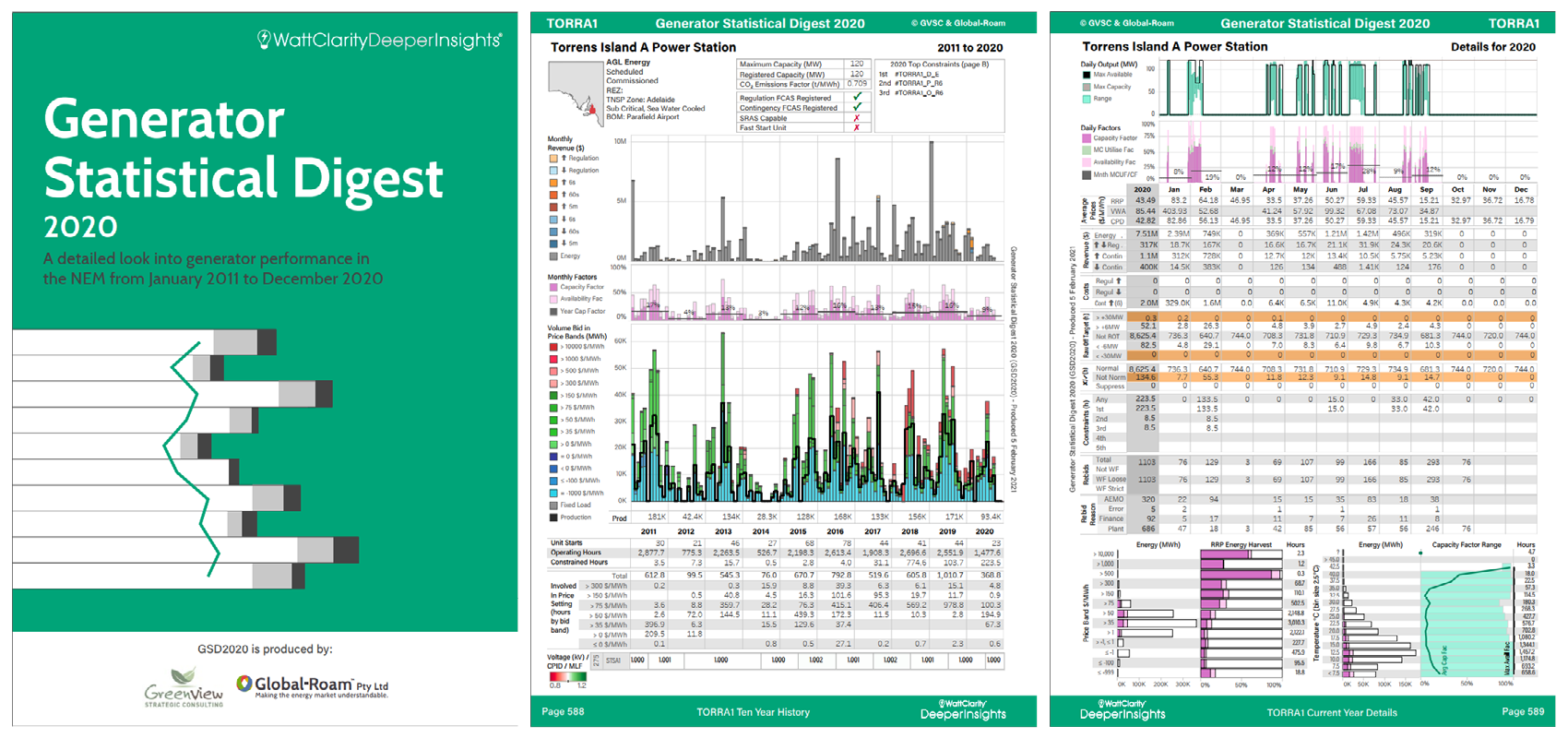Screen dimensions: 1568x738
Task: Click the green tick beside Regulation FCAS Registered
Action: [x=858, y=97]
